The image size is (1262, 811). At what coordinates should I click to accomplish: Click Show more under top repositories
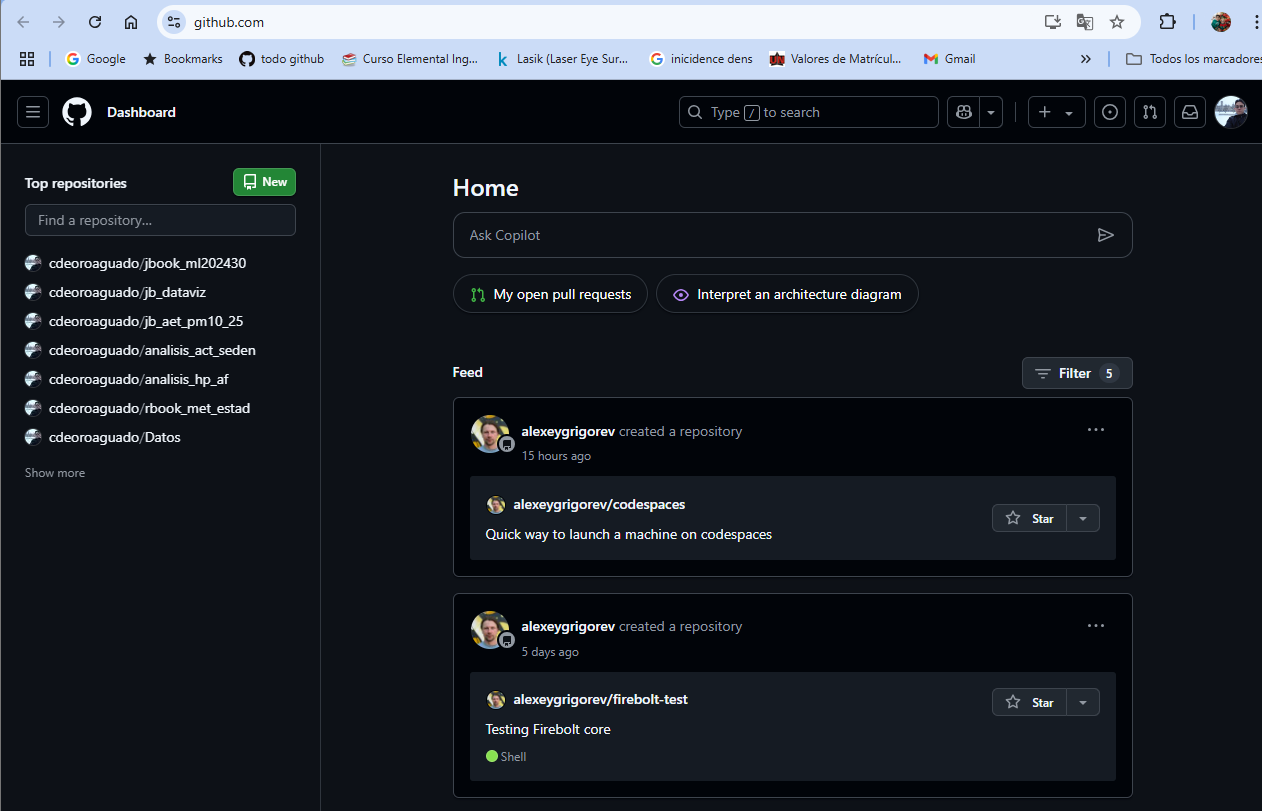tap(54, 472)
